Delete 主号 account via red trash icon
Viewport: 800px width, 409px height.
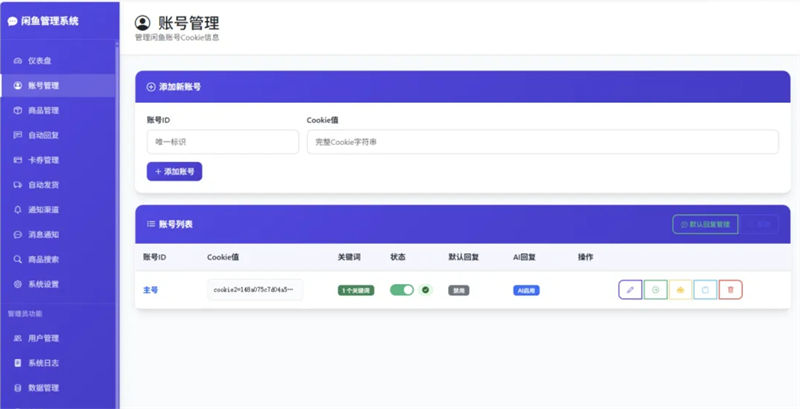click(730, 290)
